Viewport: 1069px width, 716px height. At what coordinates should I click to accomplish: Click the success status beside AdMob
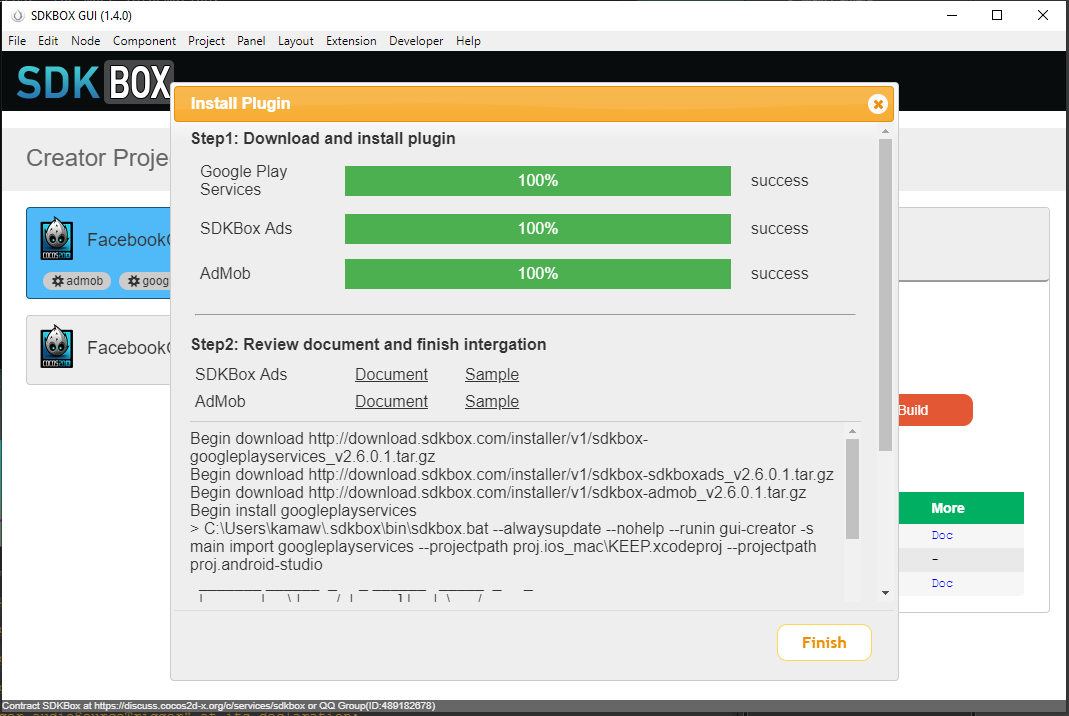tap(779, 273)
